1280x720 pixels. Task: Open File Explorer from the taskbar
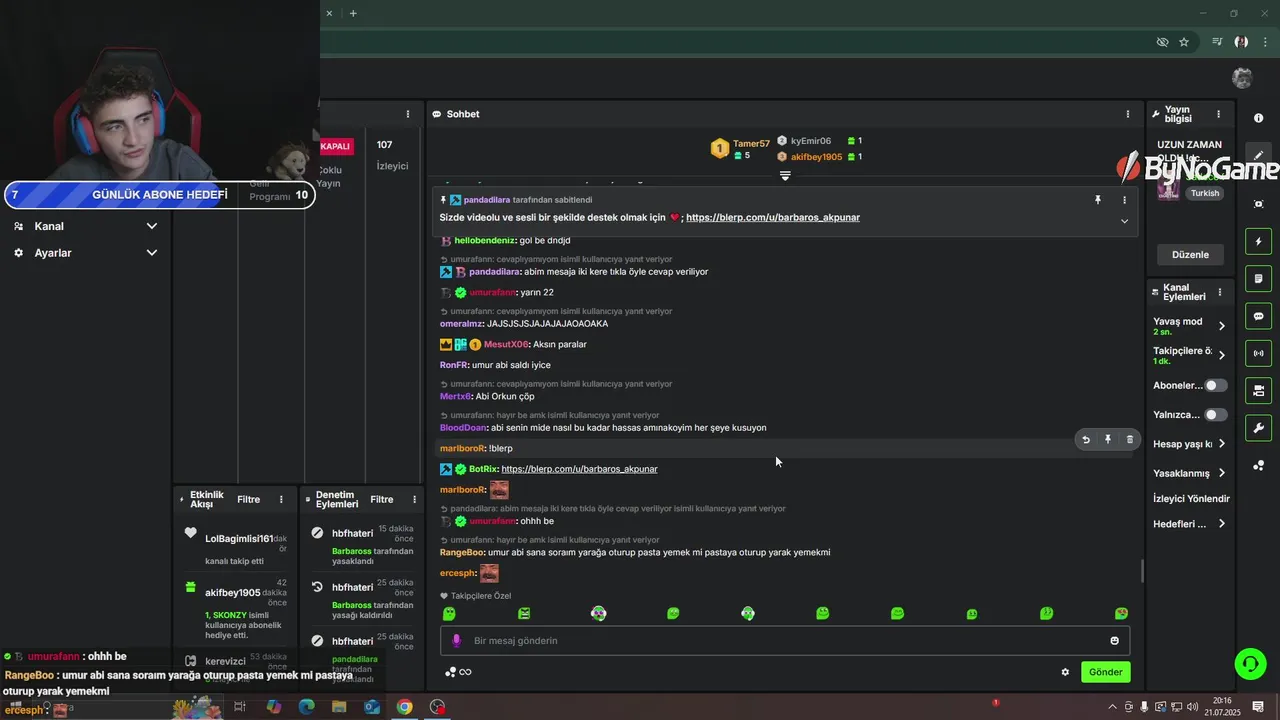(x=339, y=707)
